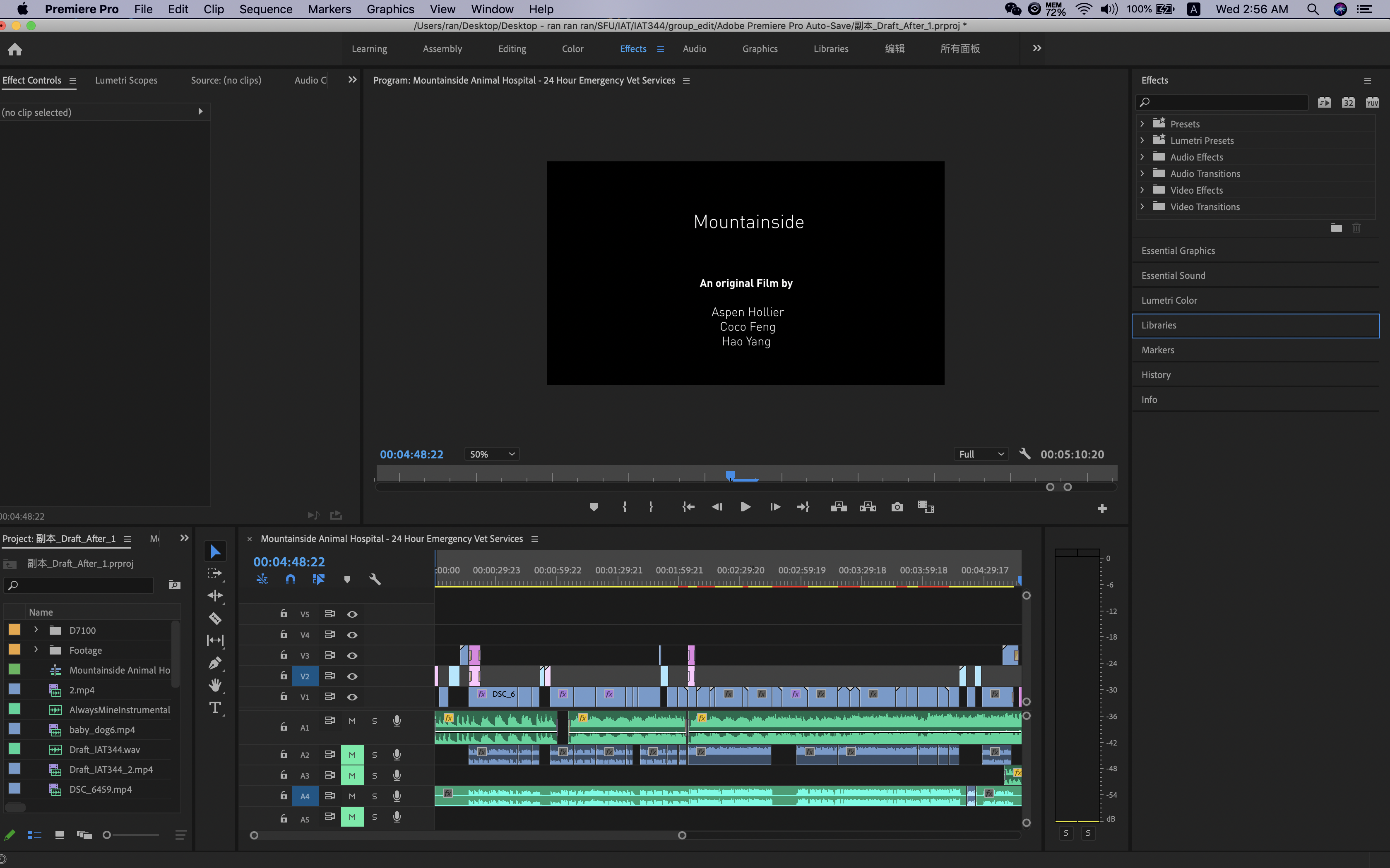The width and height of the screenshot is (1390, 868).
Task: Click the Lift button
Action: pyautogui.click(x=839, y=507)
